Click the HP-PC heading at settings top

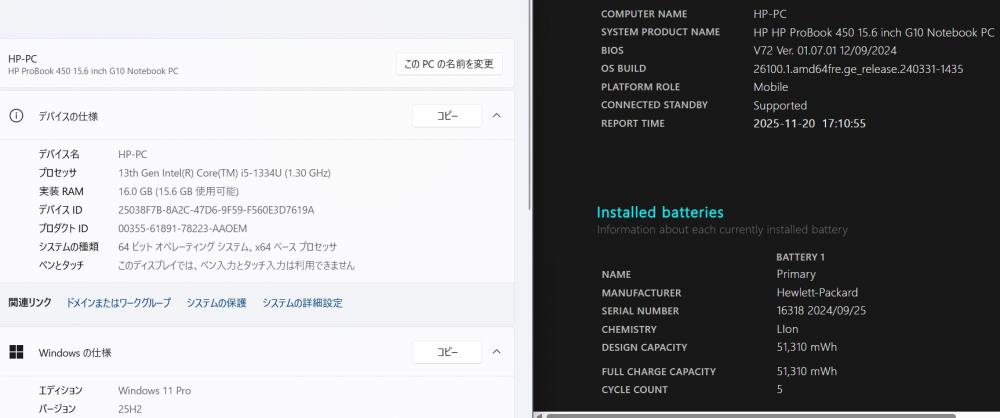pyautogui.click(x=23, y=59)
